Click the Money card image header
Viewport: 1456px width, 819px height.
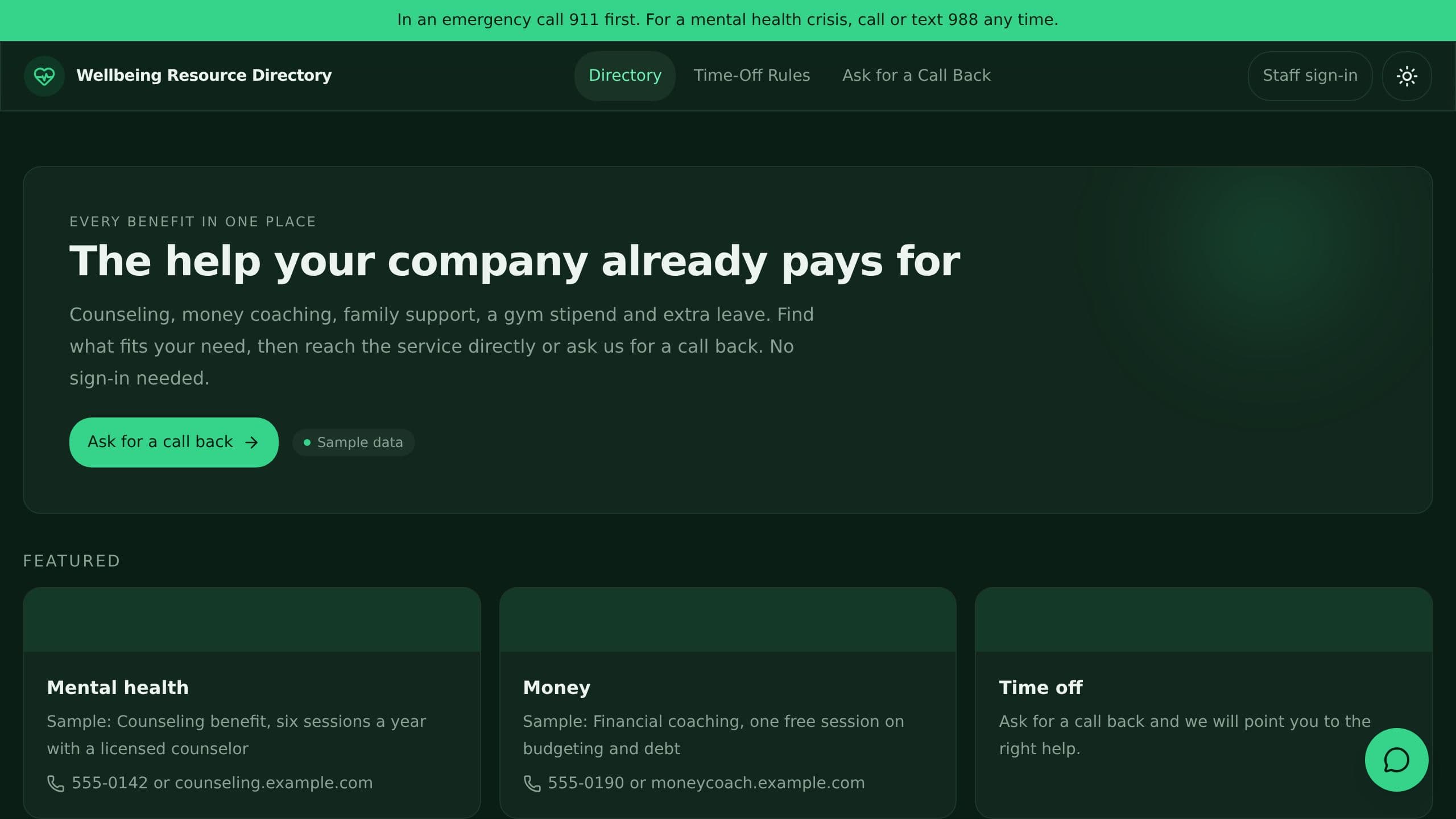click(727, 619)
